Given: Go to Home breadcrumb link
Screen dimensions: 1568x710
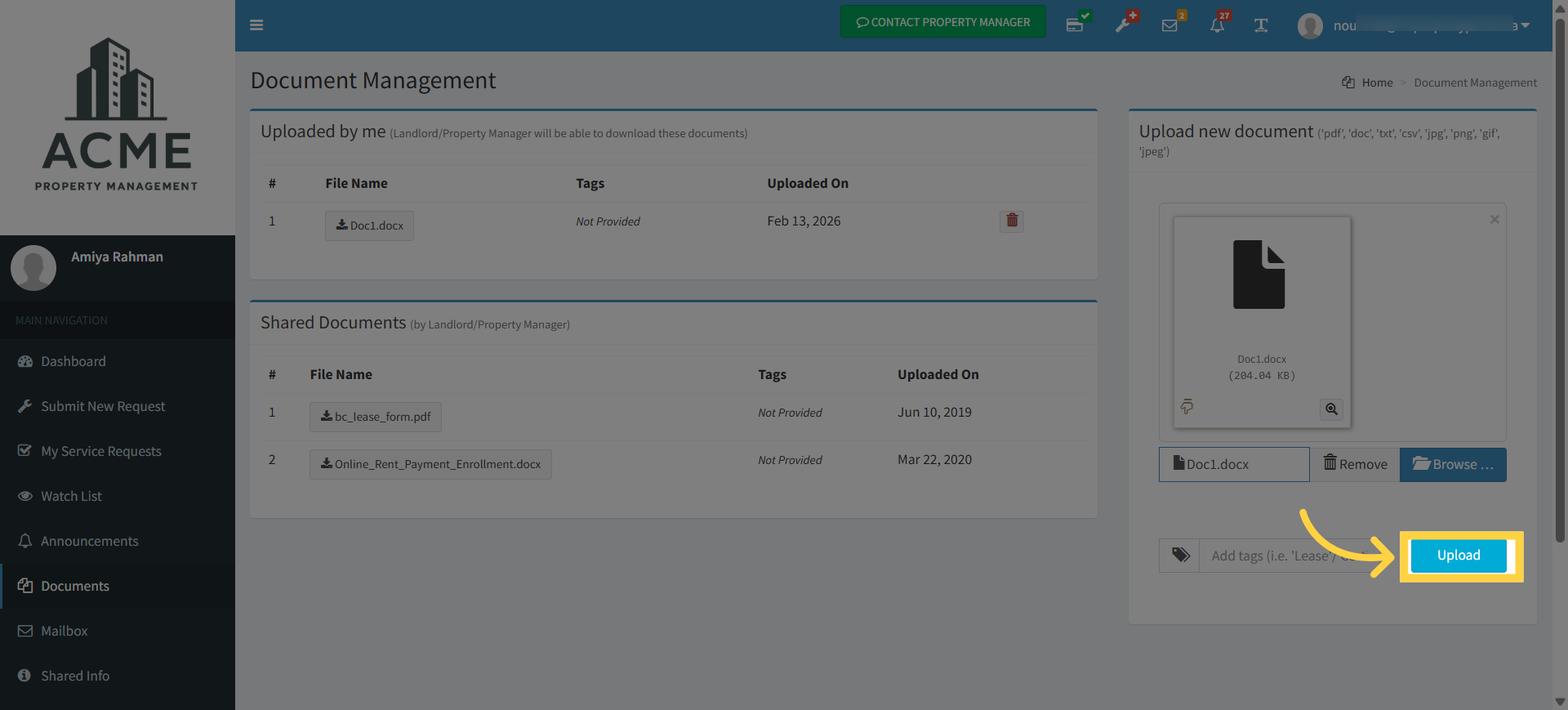Looking at the screenshot, I should [1377, 83].
